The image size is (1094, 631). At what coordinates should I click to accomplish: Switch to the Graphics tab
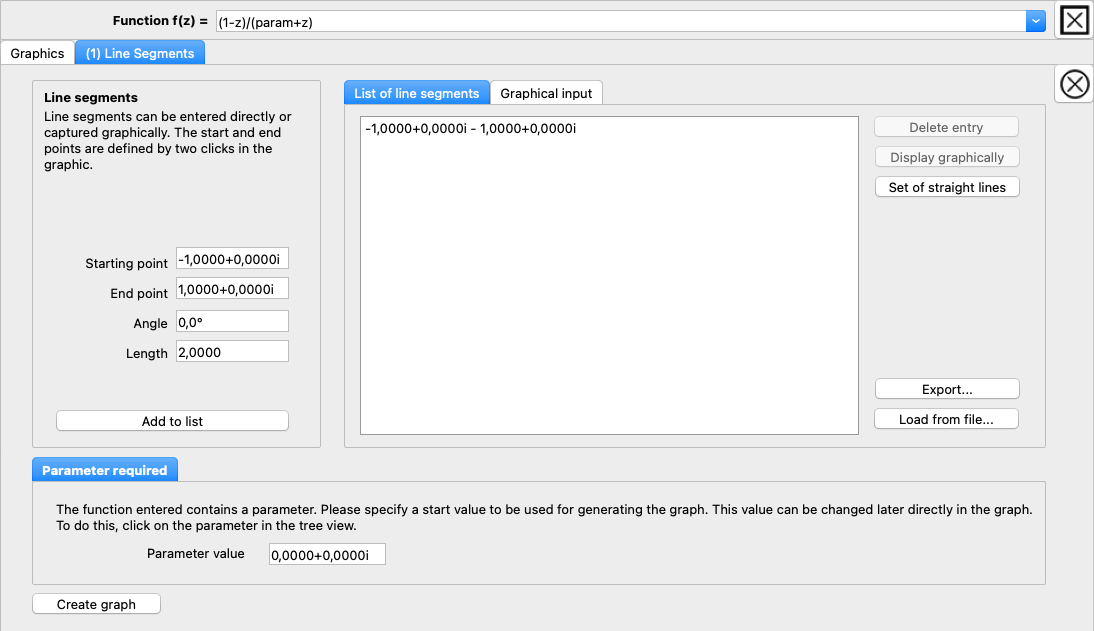[x=37, y=53]
